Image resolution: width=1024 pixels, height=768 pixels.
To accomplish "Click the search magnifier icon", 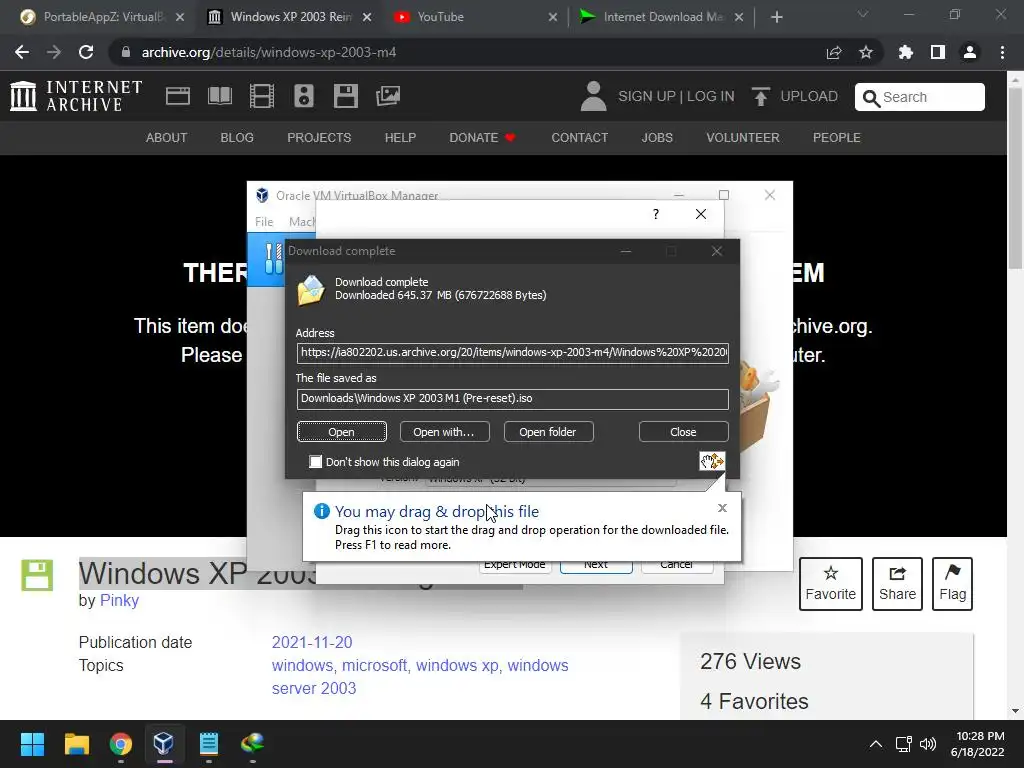I will tap(871, 98).
